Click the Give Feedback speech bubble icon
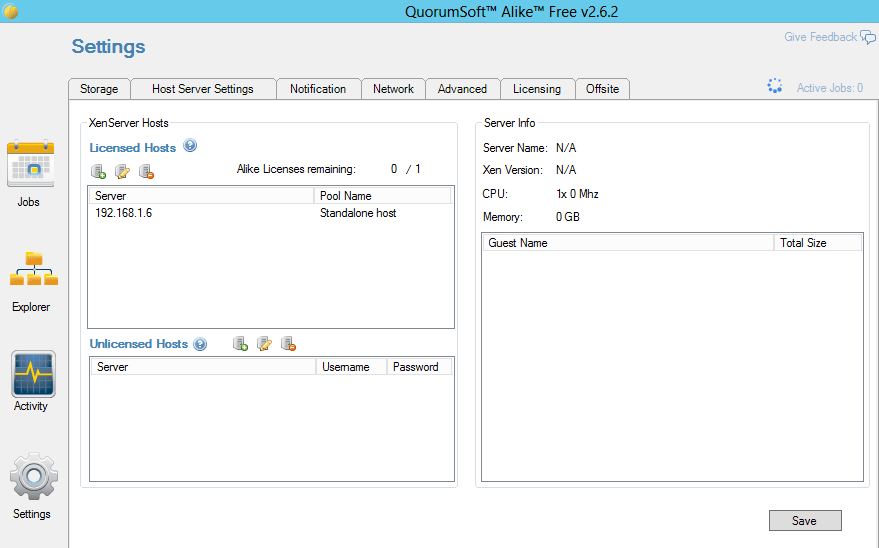This screenshot has width=879, height=548. [868, 38]
